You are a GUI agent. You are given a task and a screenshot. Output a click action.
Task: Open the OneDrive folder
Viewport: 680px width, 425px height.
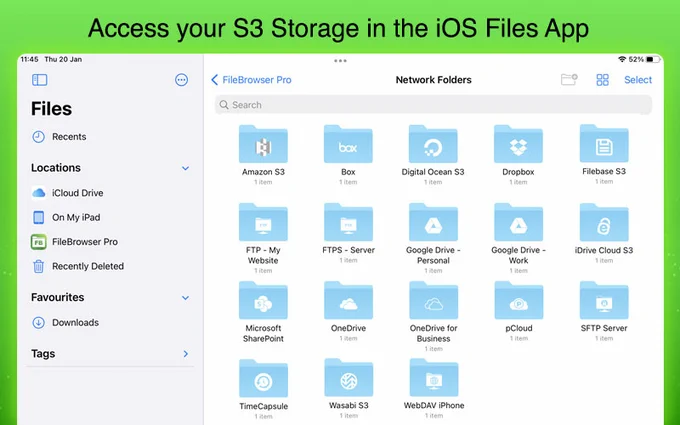pyautogui.click(x=348, y=301)
